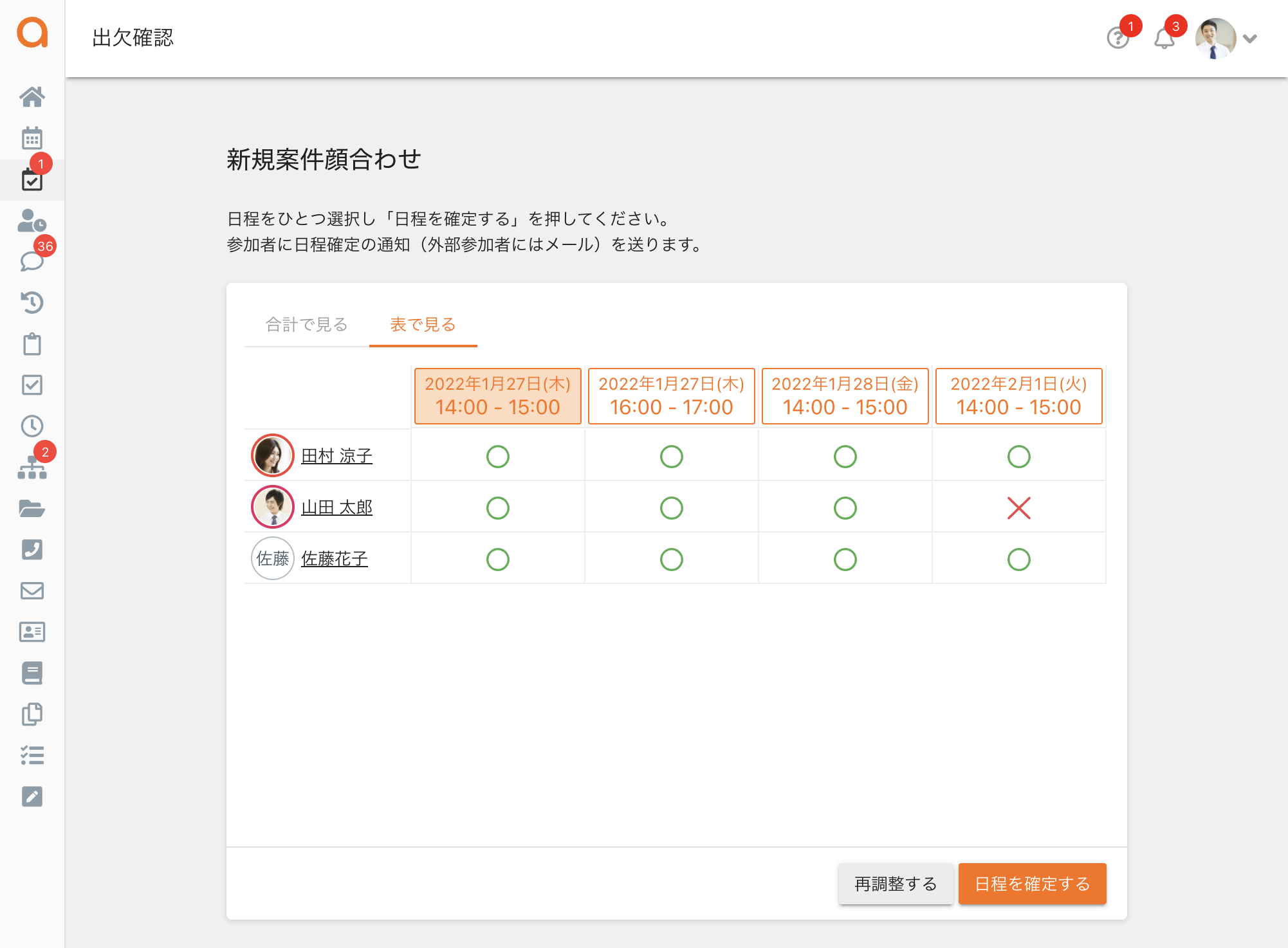Open the help icon with notification 1

coord(1118,39)
